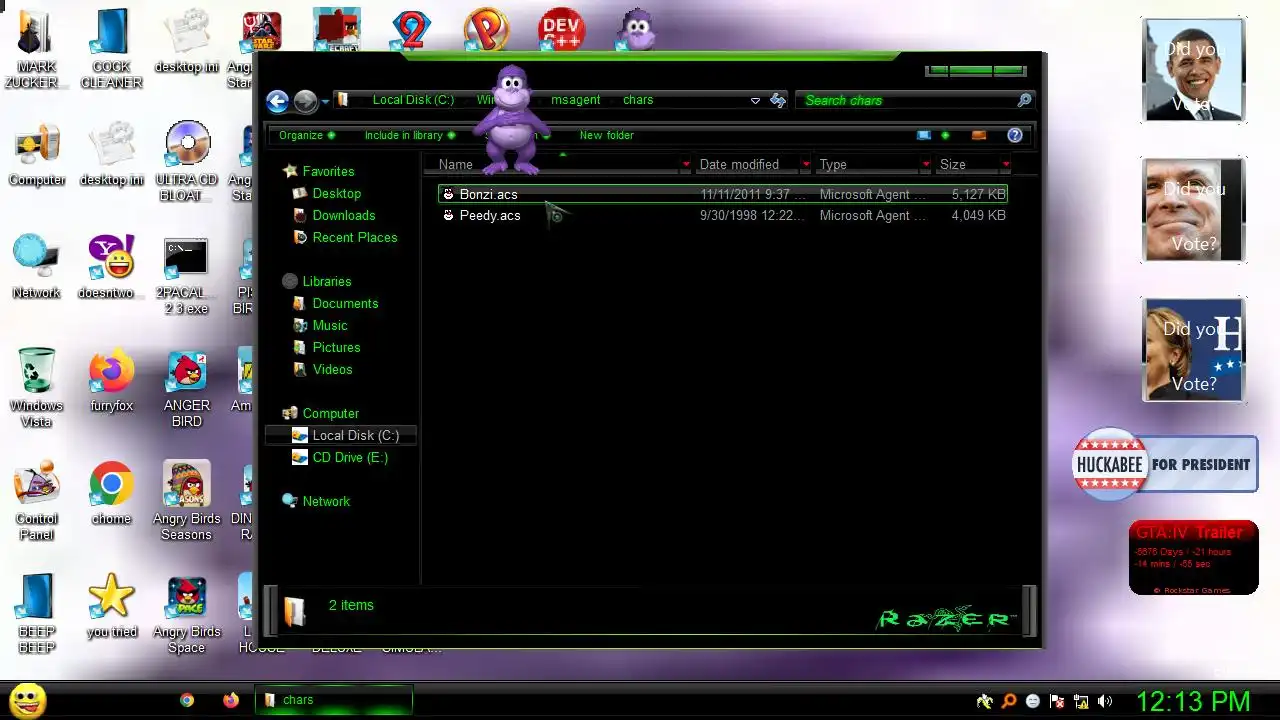This screenshot has height=720, width=1280.
Task: Go back with the blue Back arrow
Action: pyautogui.click(x=278, y=100)
